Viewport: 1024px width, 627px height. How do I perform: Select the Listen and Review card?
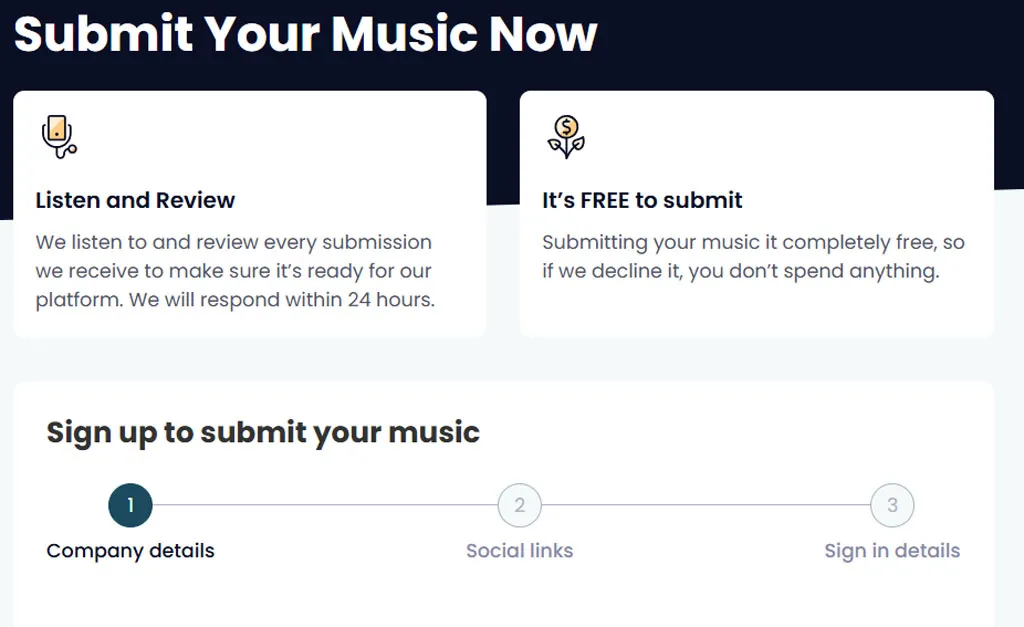tap(249, 214)
